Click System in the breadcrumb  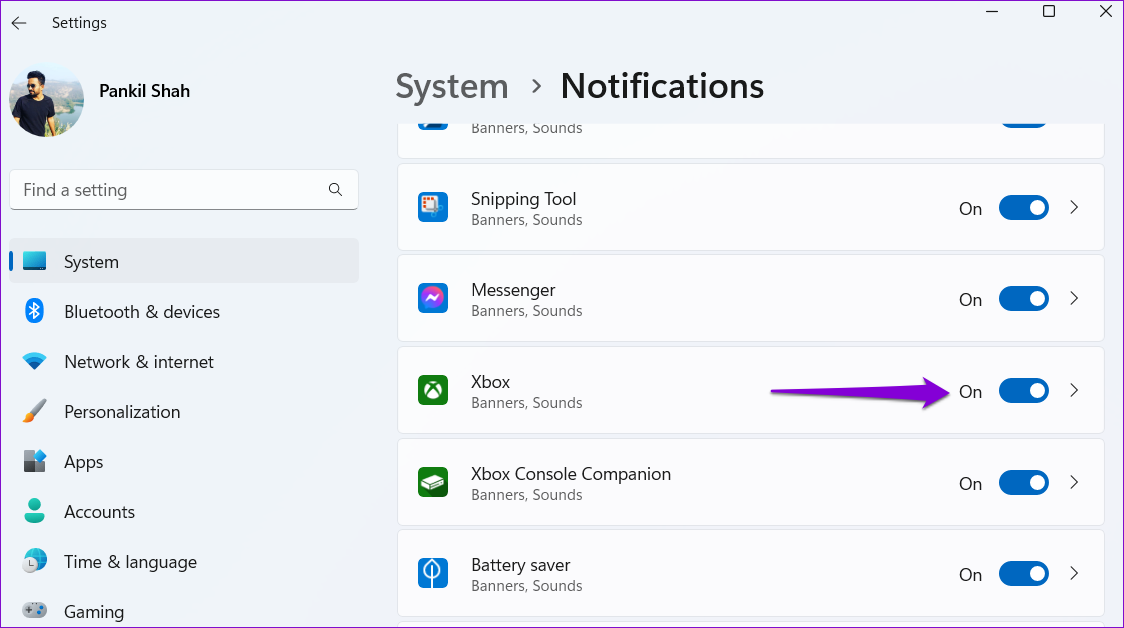(452, 86)
